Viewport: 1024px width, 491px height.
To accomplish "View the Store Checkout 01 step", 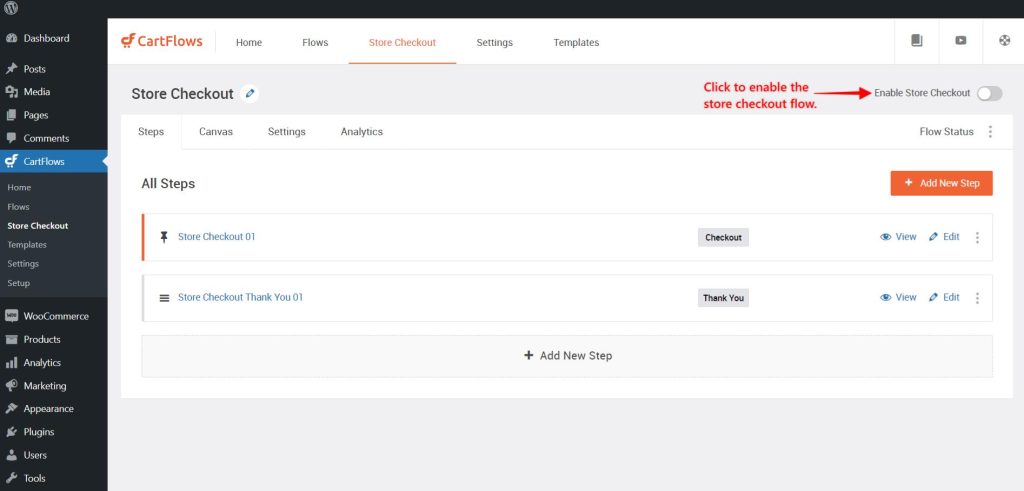I will click(898, 237).
